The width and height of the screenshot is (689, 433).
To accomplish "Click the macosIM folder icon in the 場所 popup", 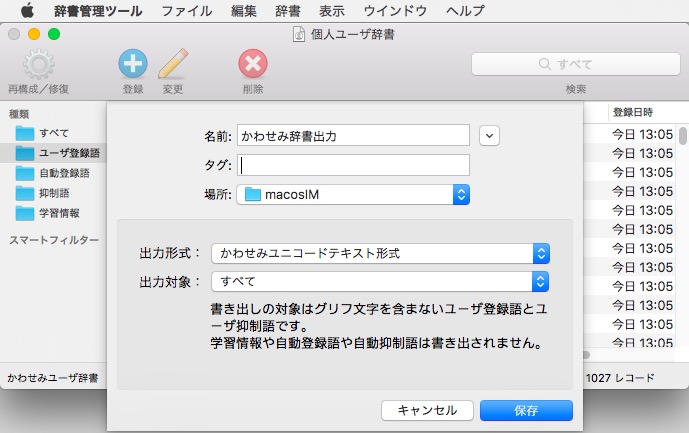I will click(x=253, y=194).
